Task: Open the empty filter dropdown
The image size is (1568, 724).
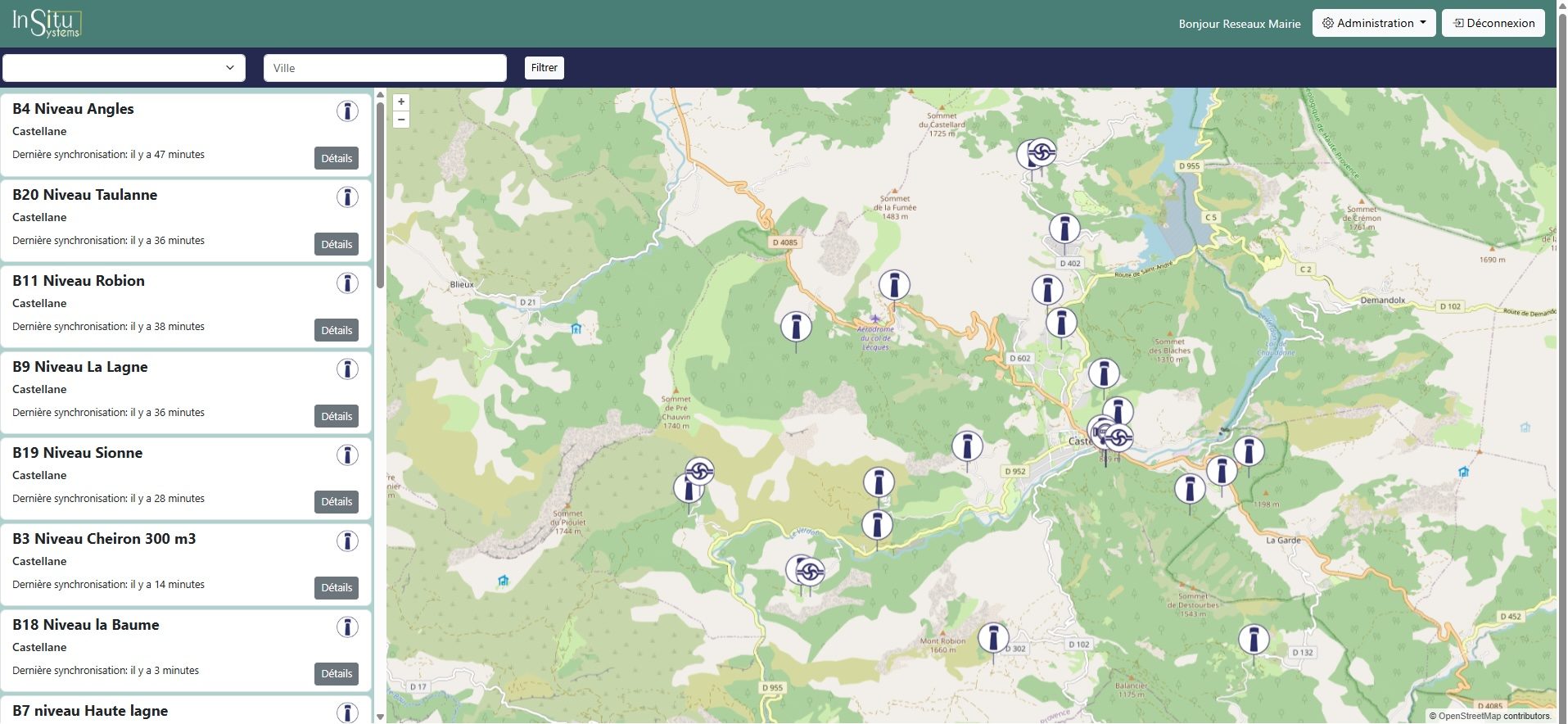Action: tap(124, 68)
